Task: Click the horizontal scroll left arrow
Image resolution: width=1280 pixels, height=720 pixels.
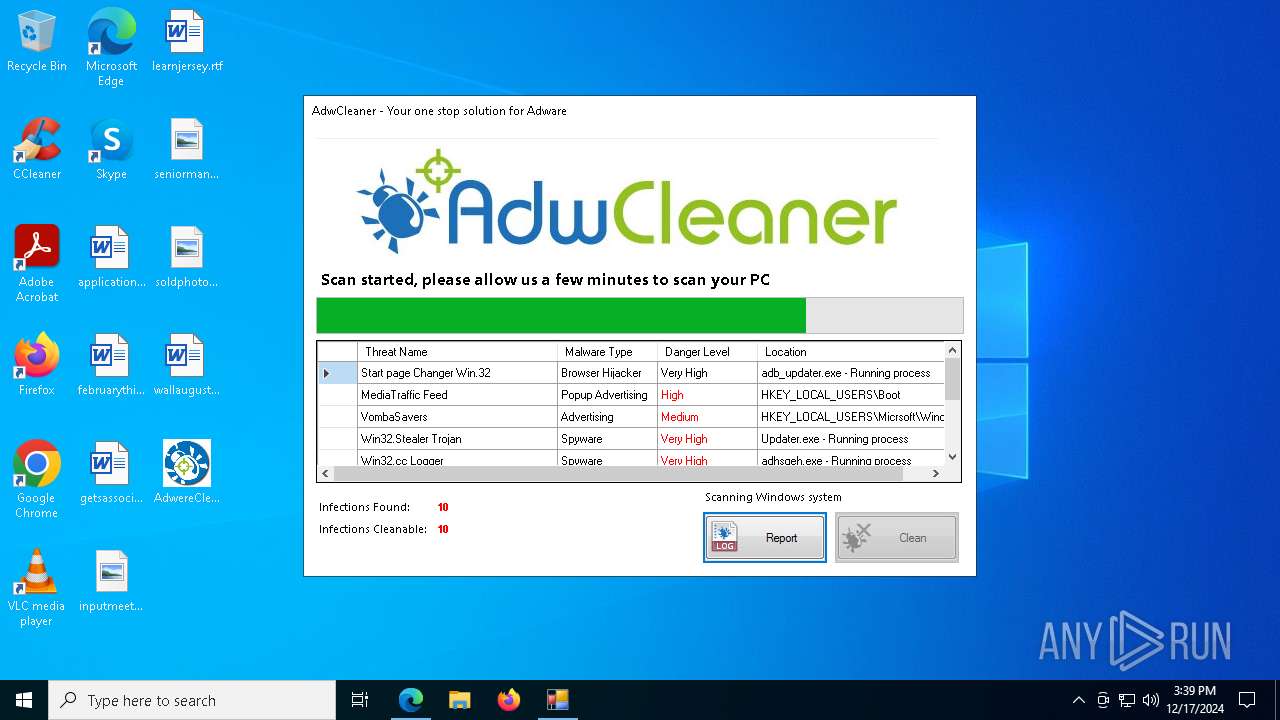Action: pyautogui.click(x=326, y=474)
